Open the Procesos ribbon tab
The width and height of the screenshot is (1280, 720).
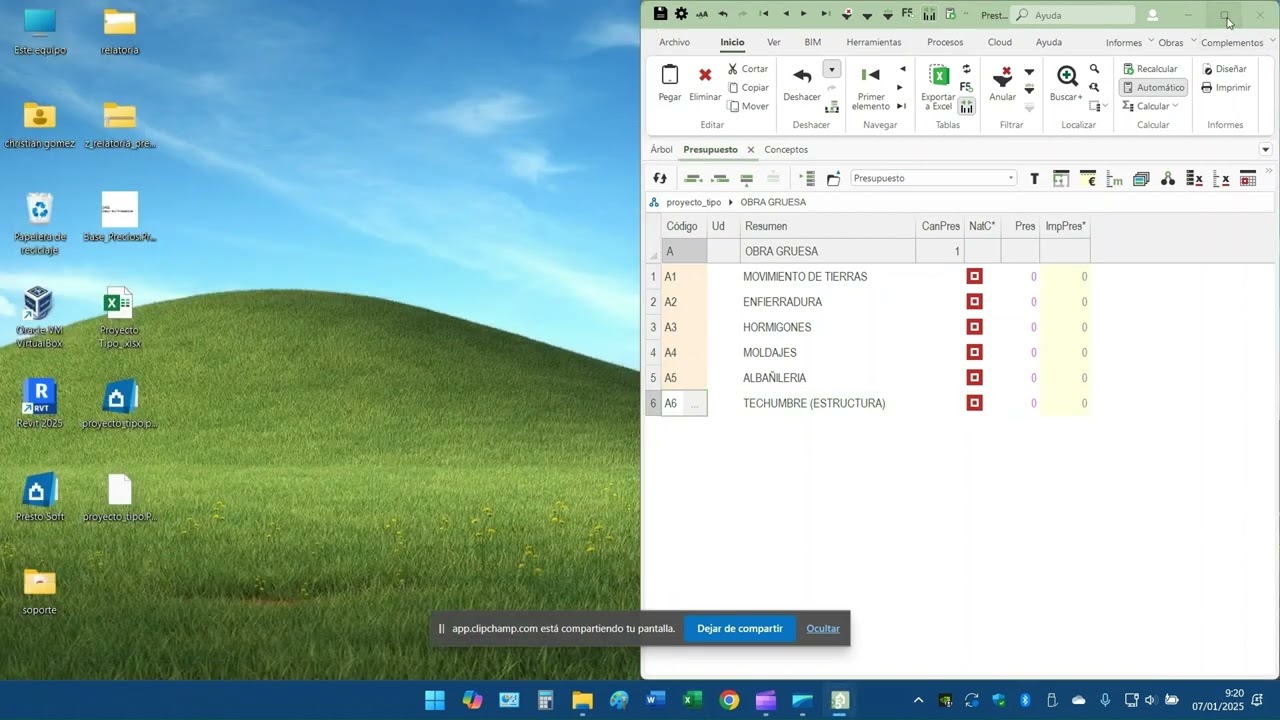[x=945, y=42]
